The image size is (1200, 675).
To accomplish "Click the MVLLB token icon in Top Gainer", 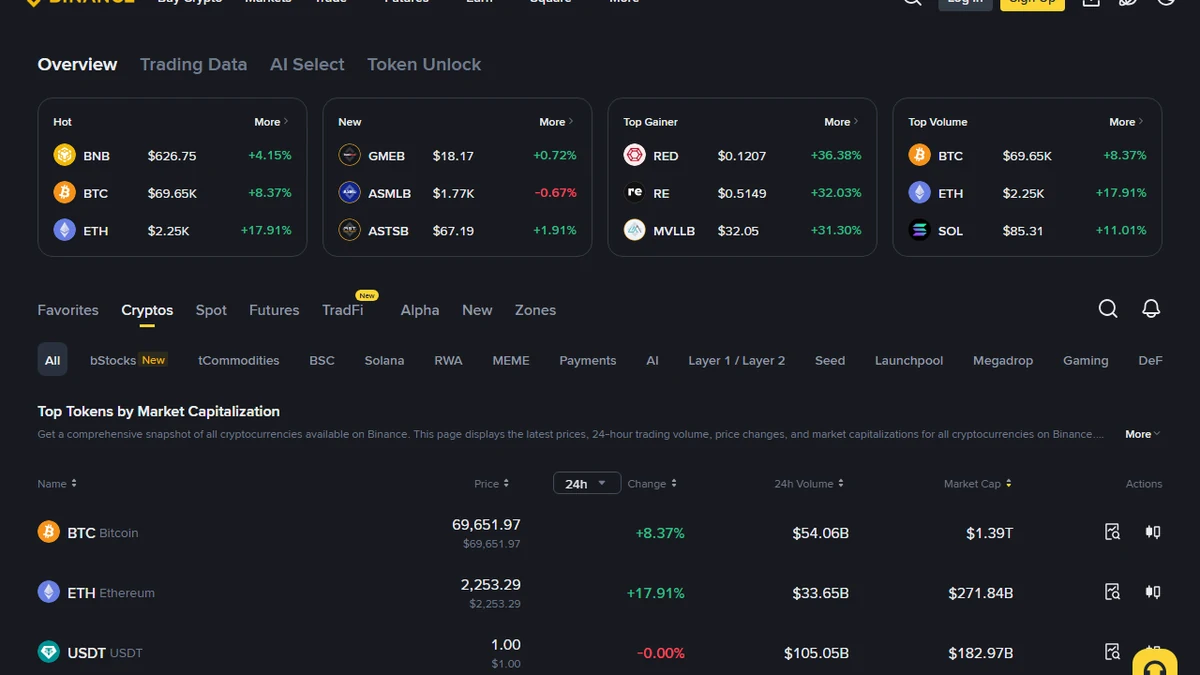I will click(634, 230).
